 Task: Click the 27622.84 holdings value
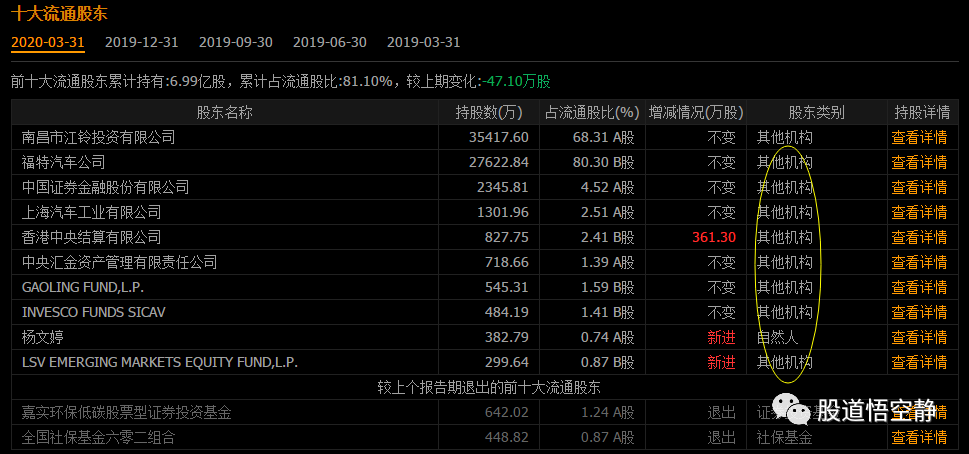[x=499, y=162]
